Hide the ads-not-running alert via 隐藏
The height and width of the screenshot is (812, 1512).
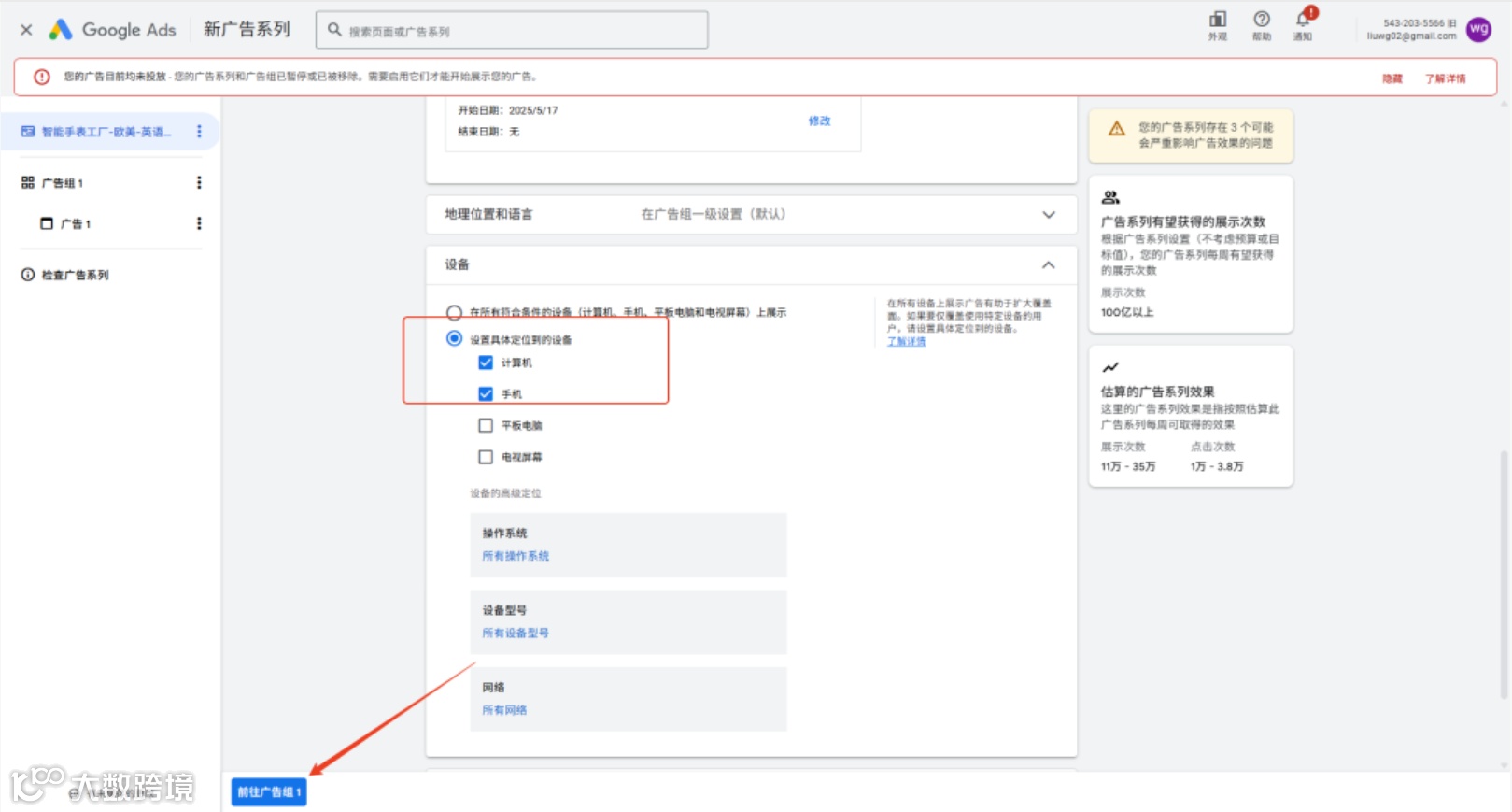[x=1392, y=78]
